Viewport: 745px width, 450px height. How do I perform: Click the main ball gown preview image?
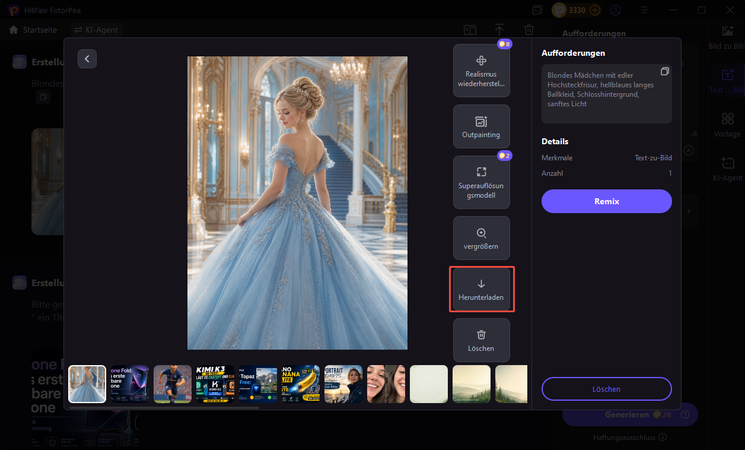tap(297, 203)
